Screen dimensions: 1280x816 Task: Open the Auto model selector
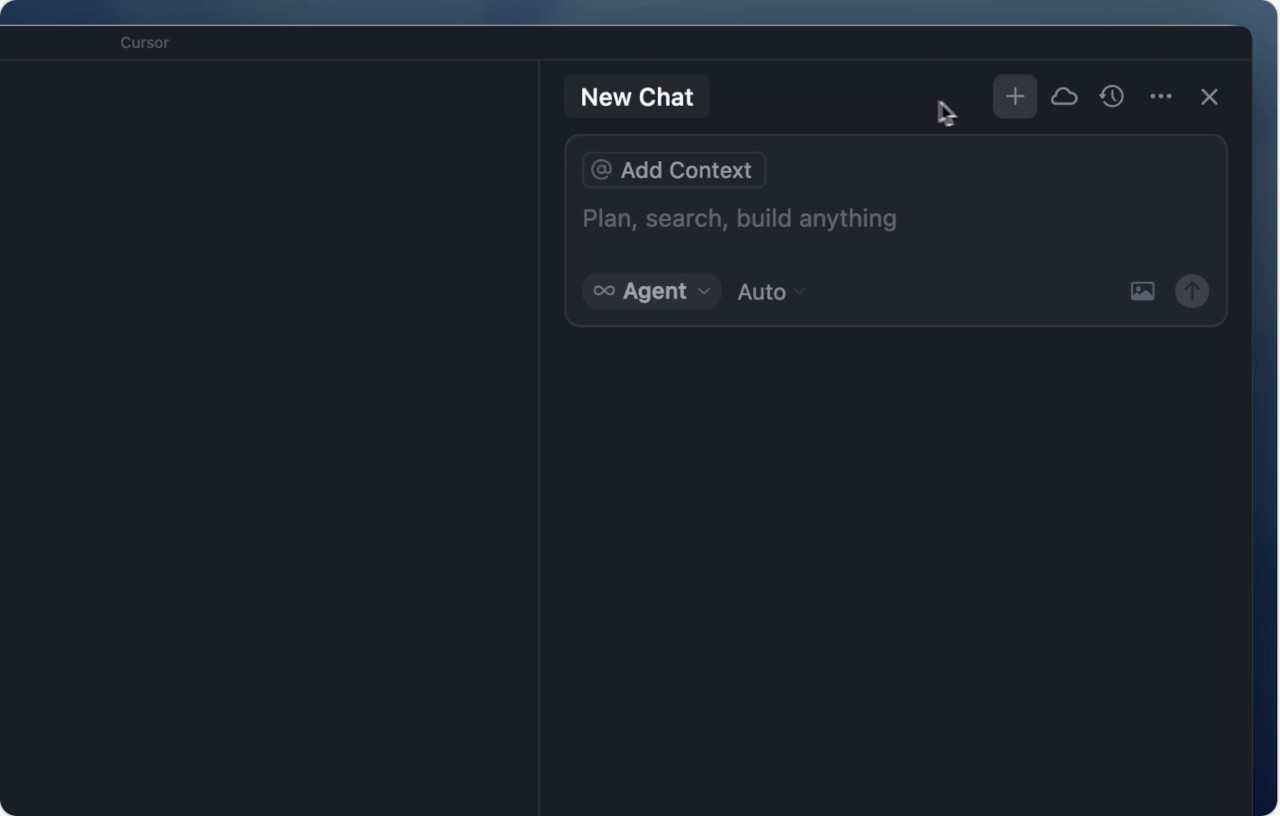[x=762, y=292]
